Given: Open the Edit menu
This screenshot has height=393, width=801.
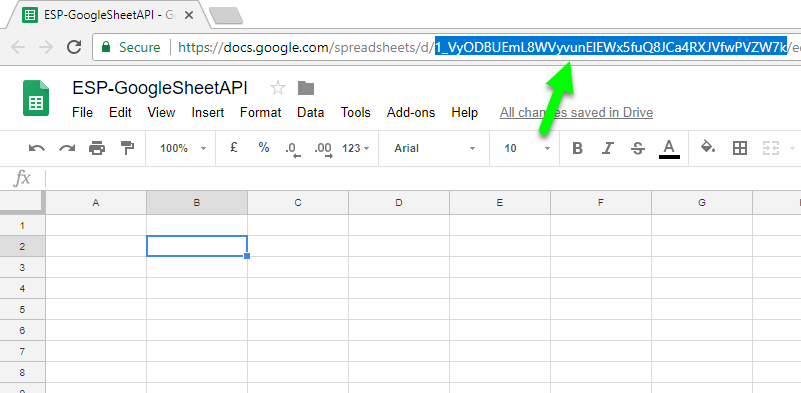Looking at the screenshot, I should (x=121, y=112).
